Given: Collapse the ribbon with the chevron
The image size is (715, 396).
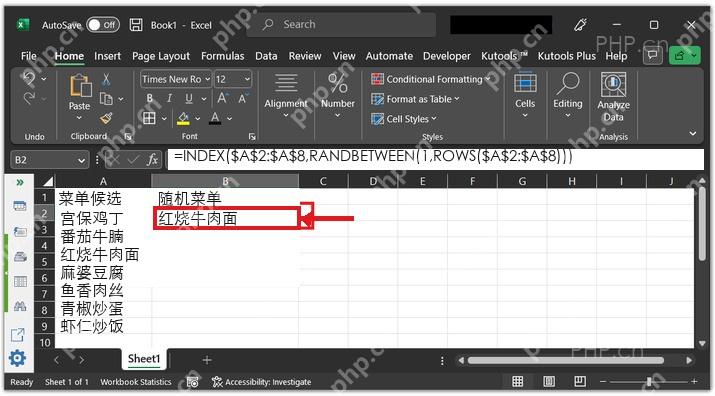Looking at the screenshot, I should click(x=693, y=133).
